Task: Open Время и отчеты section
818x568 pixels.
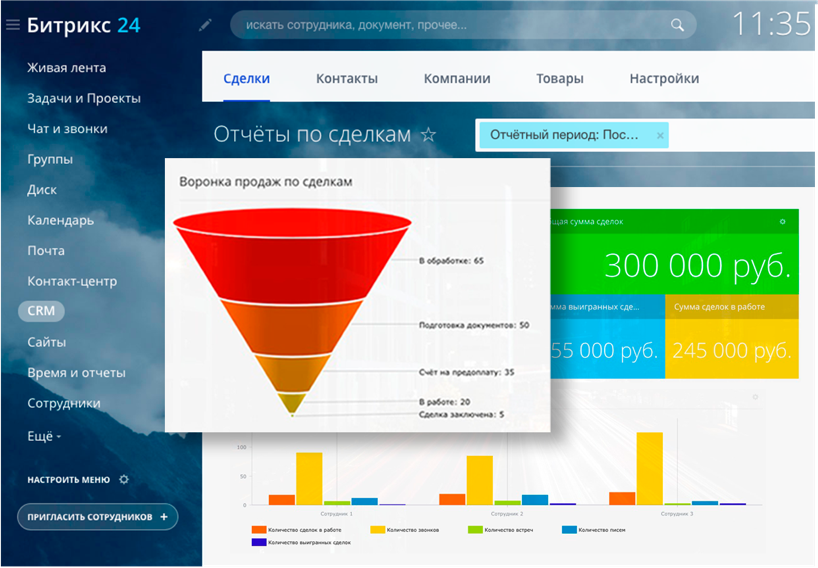Action: click(x=76, y=372)
